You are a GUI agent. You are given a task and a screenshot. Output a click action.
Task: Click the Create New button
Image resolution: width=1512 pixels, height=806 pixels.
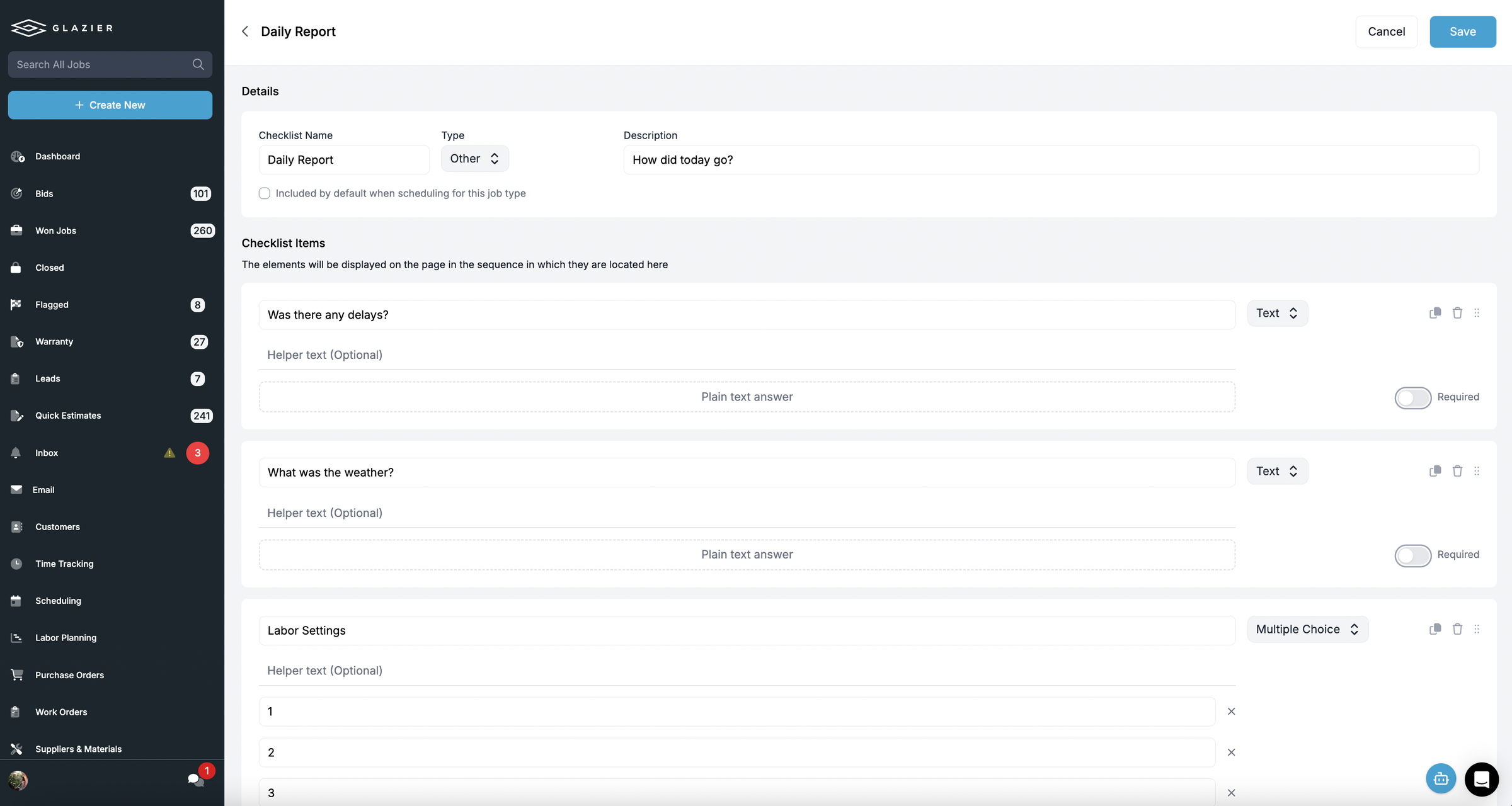(x=110, y=105)
